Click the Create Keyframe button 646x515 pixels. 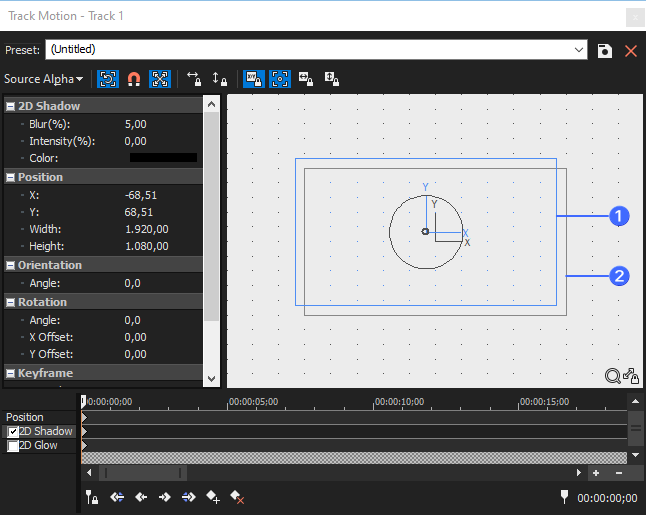[213, 497]
